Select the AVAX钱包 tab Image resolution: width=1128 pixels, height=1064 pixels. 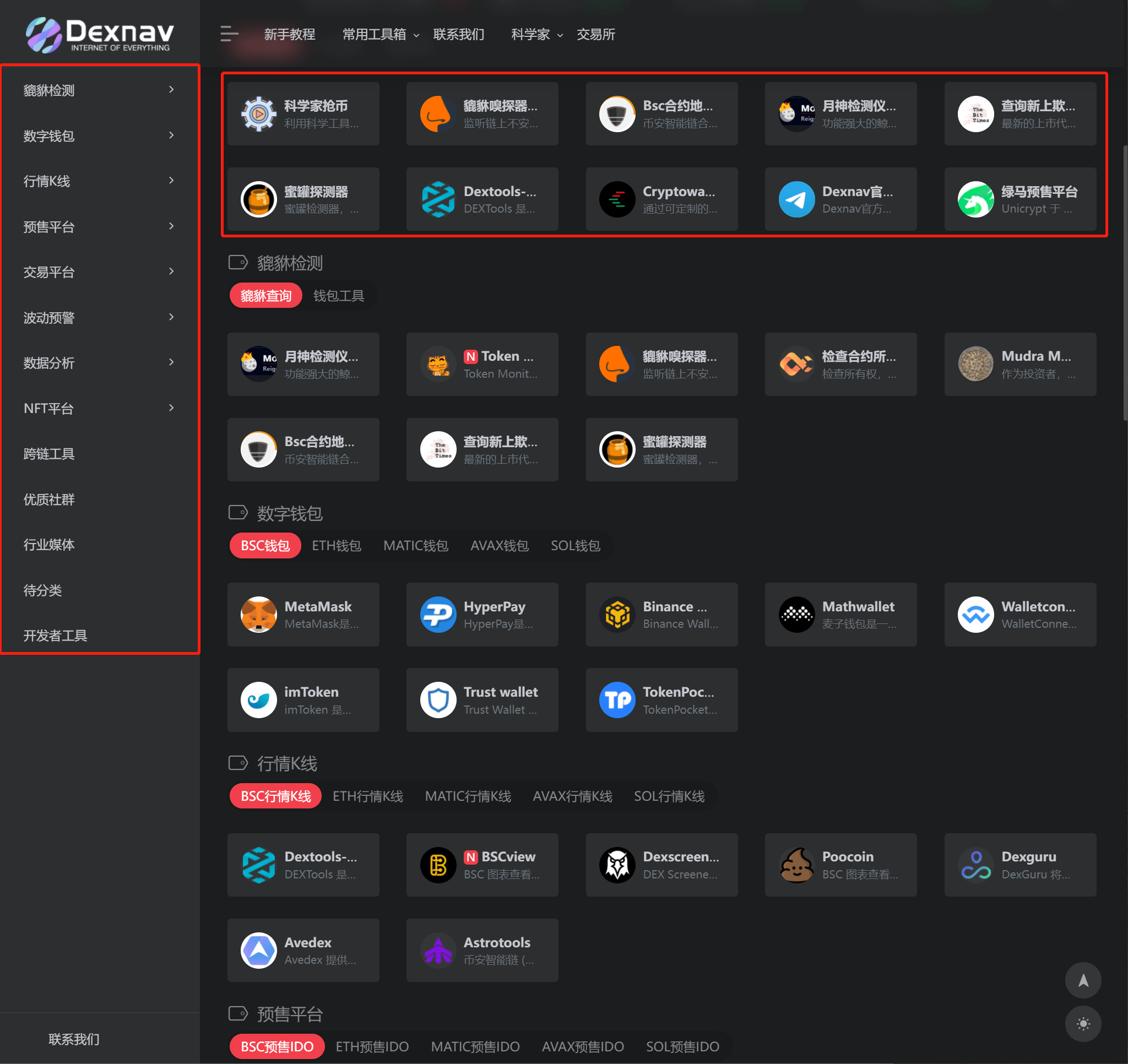pyautogui.click(x=500, y=546)
